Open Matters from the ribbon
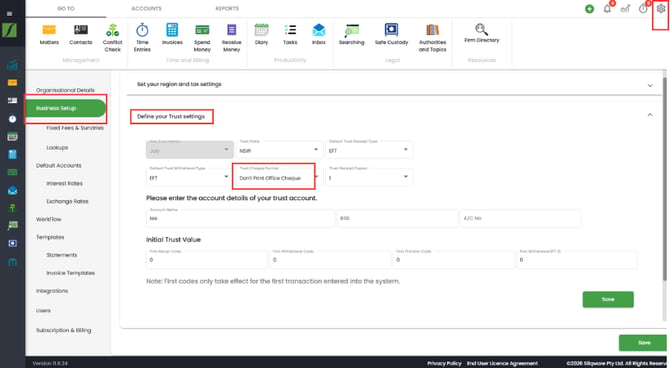 coord(49,34)
